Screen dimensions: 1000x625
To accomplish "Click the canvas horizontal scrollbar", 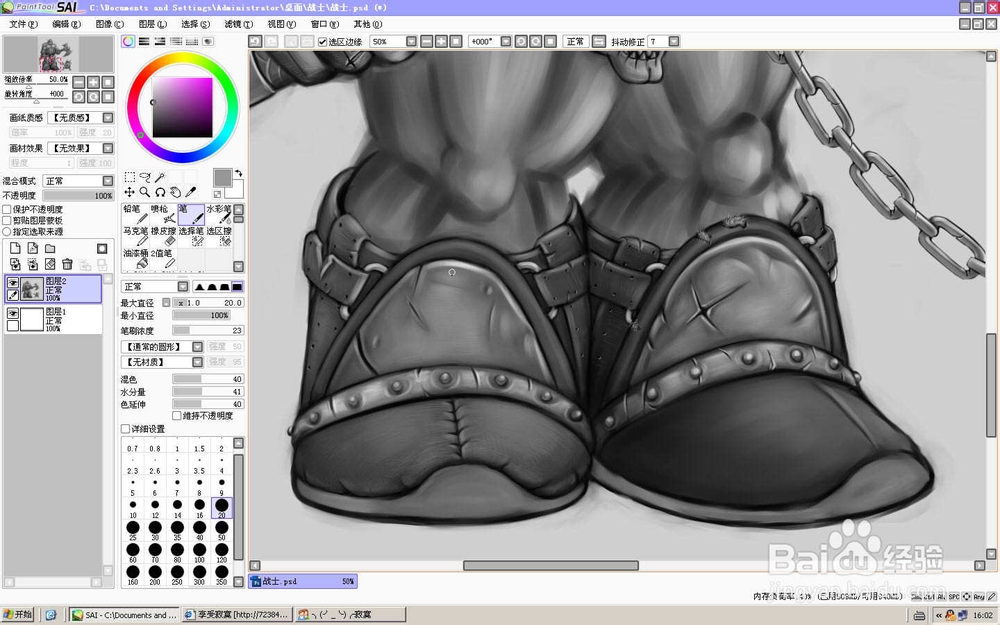I will [551, 566].
